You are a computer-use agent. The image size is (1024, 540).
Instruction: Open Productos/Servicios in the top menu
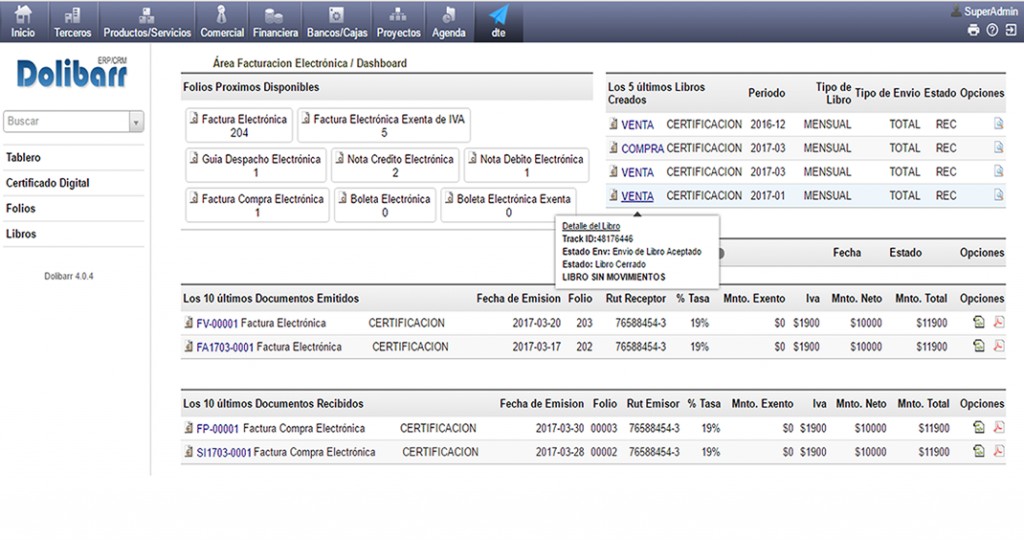[147, 21]
